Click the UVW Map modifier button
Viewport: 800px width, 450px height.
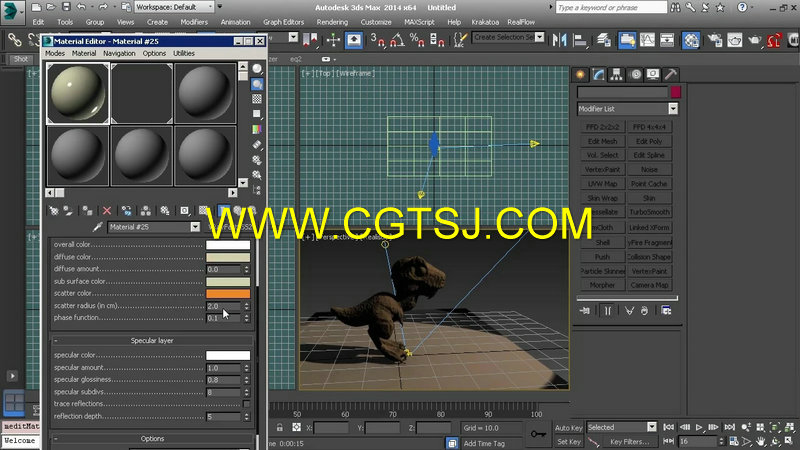[x=602, y=184]
